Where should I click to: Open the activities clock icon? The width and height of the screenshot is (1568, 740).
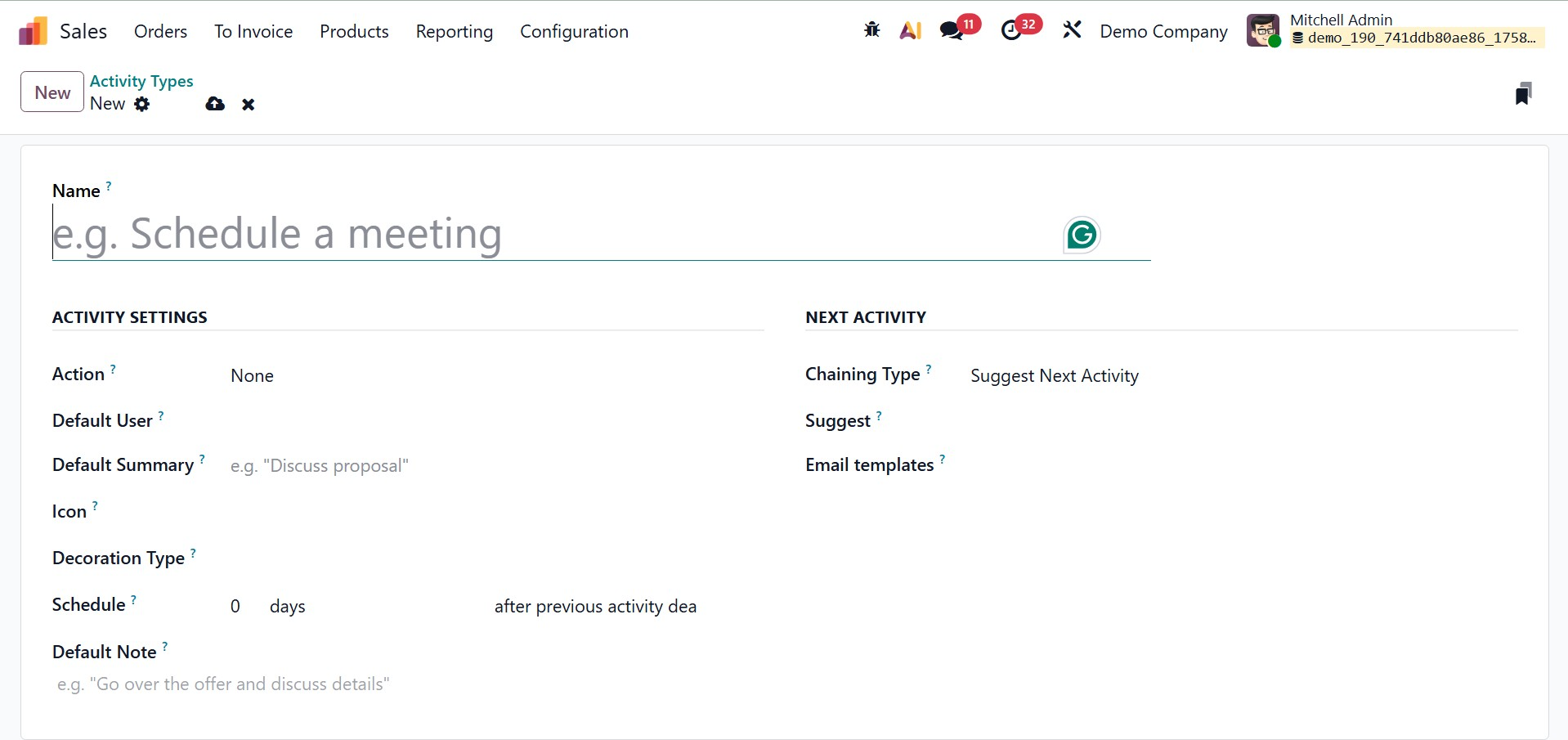click(x=1011, y=31)
